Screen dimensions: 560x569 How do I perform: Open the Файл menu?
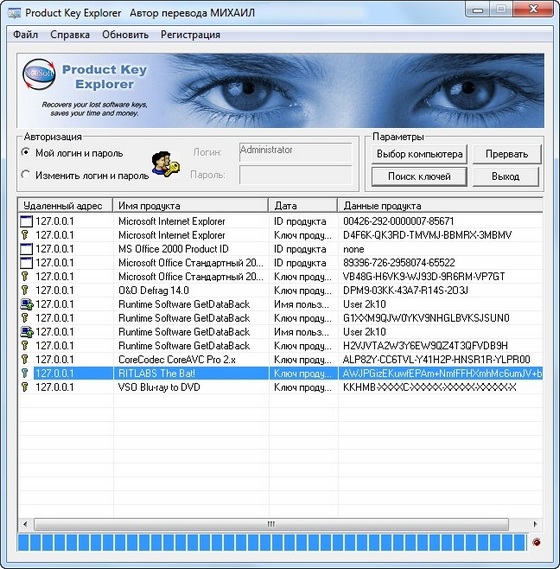25,35
